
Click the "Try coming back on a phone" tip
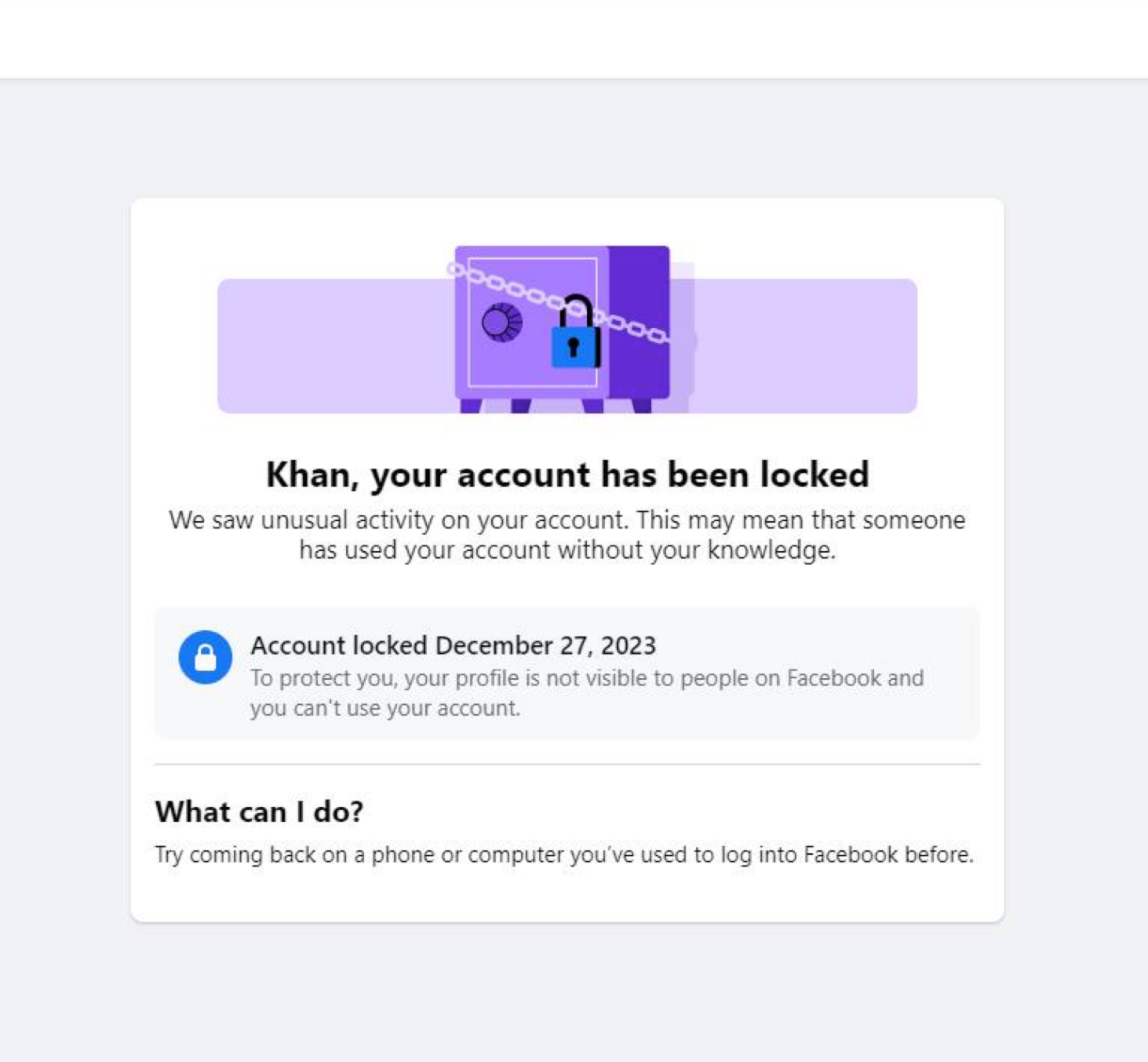[563, 854]
